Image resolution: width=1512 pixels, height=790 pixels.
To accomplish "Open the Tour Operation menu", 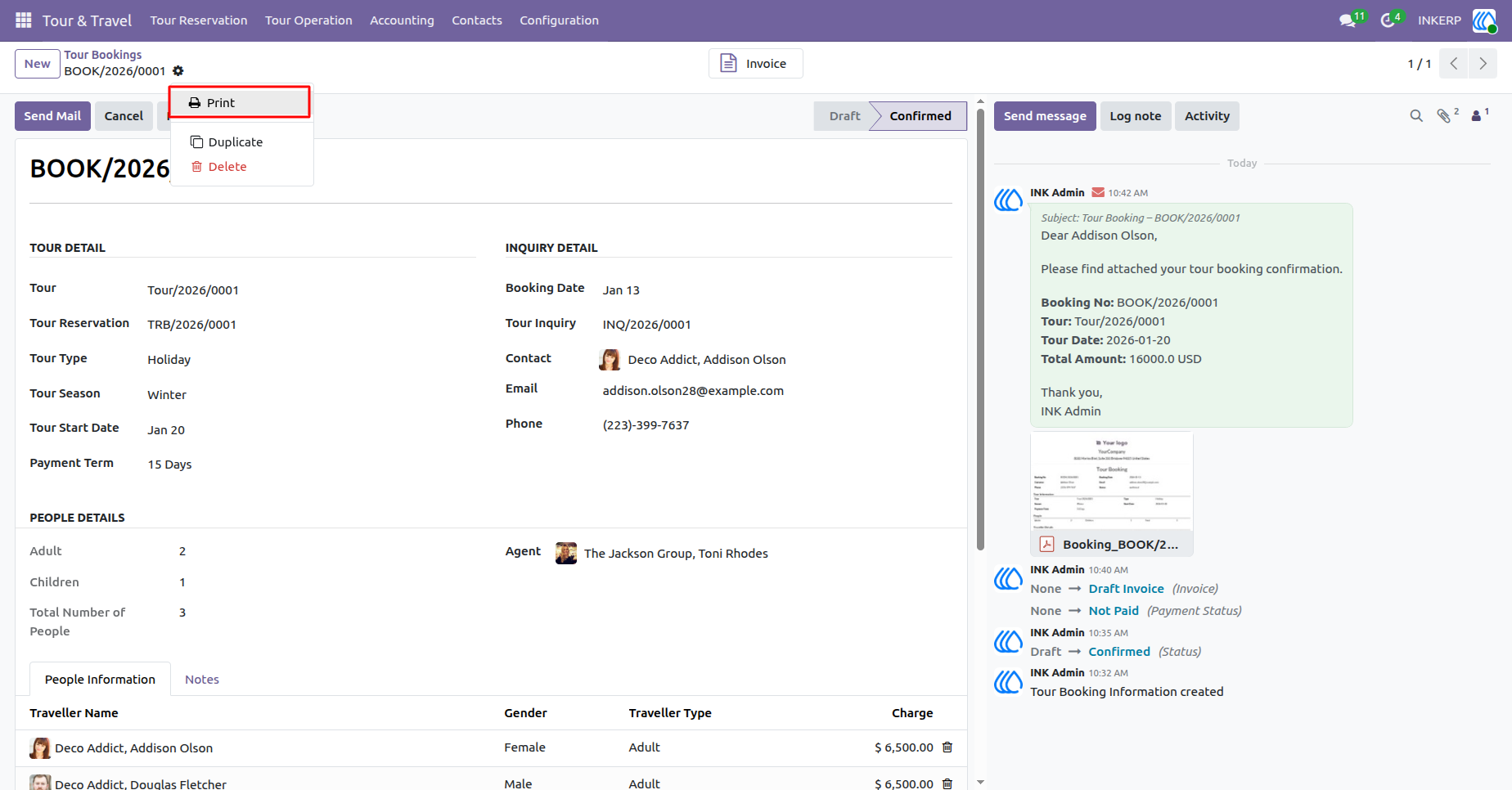I will [x=308, y=20].
